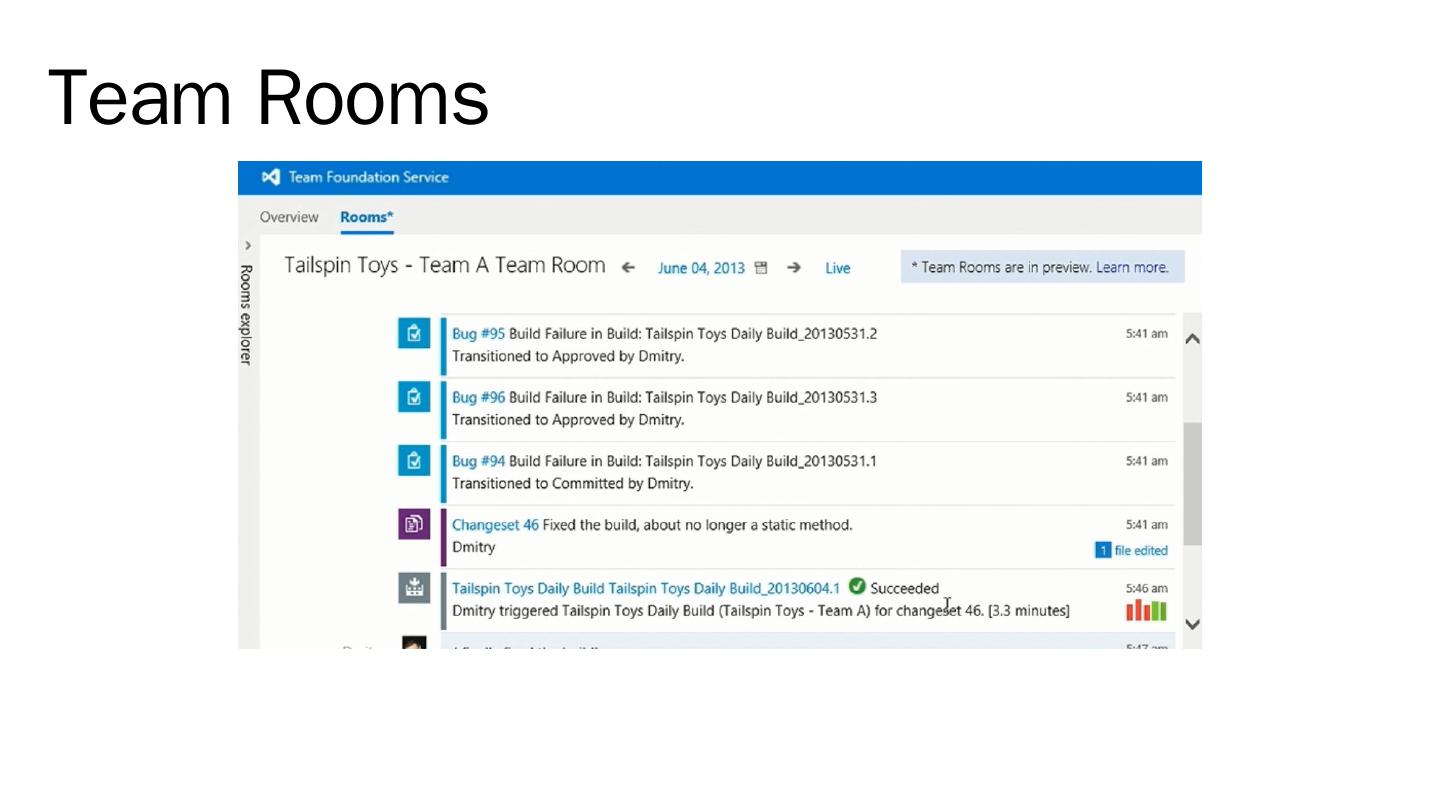Click the vertical scrollbar thumb
1441x811 pixels.
click(x=1192, y=483)
